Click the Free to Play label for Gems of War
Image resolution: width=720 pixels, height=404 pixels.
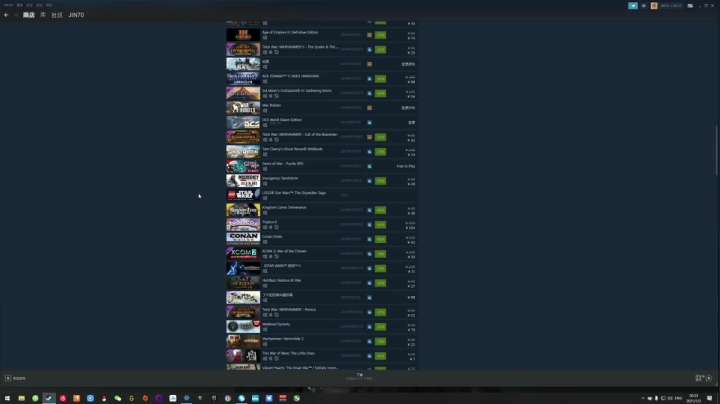click(x=406, y=166)
